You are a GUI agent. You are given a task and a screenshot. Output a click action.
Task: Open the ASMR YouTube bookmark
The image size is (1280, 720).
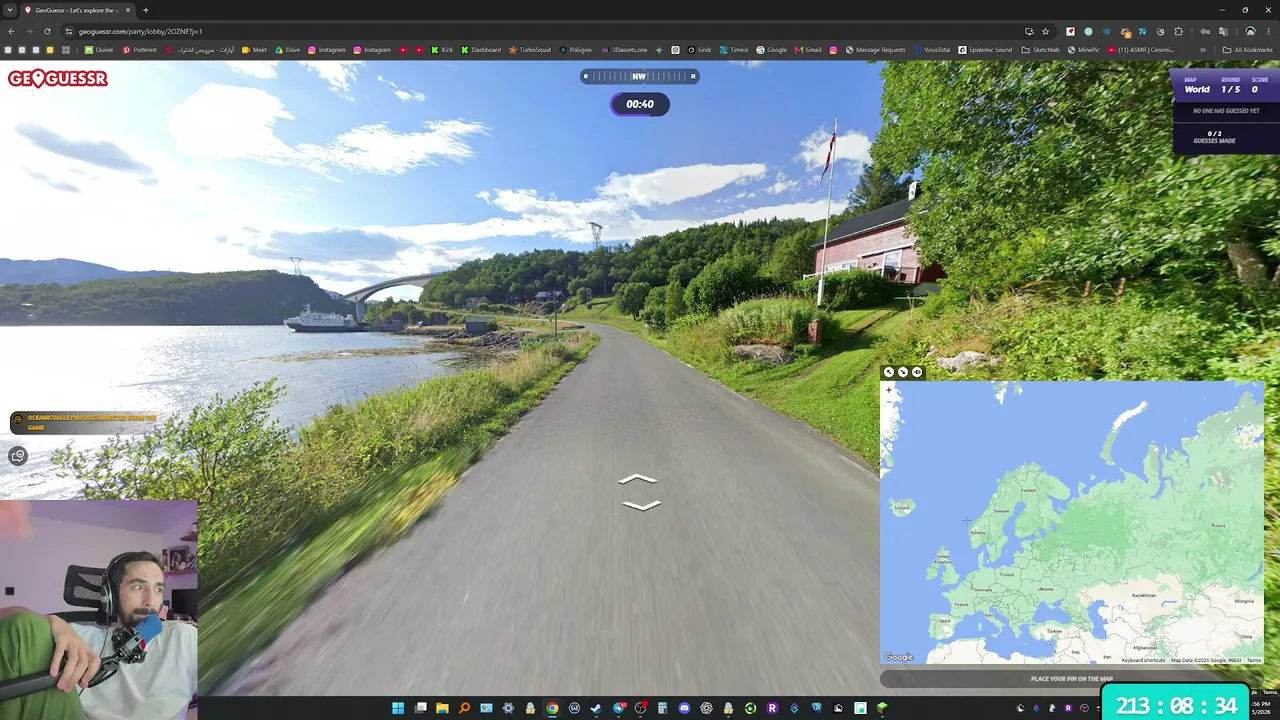coord(1140,50)
